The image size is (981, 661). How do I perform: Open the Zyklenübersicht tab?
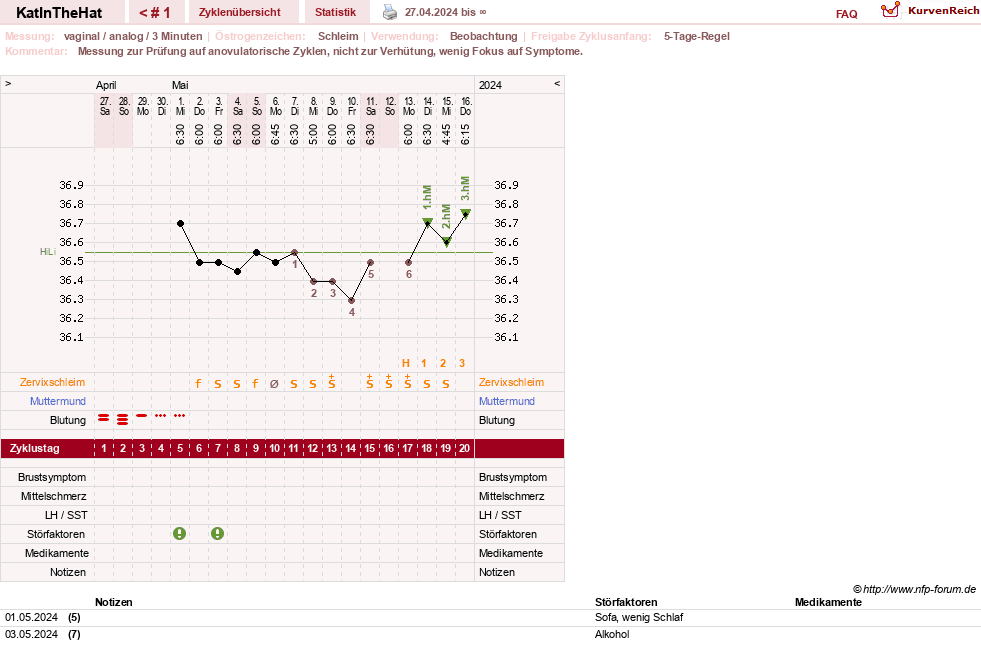coord(240,13)
